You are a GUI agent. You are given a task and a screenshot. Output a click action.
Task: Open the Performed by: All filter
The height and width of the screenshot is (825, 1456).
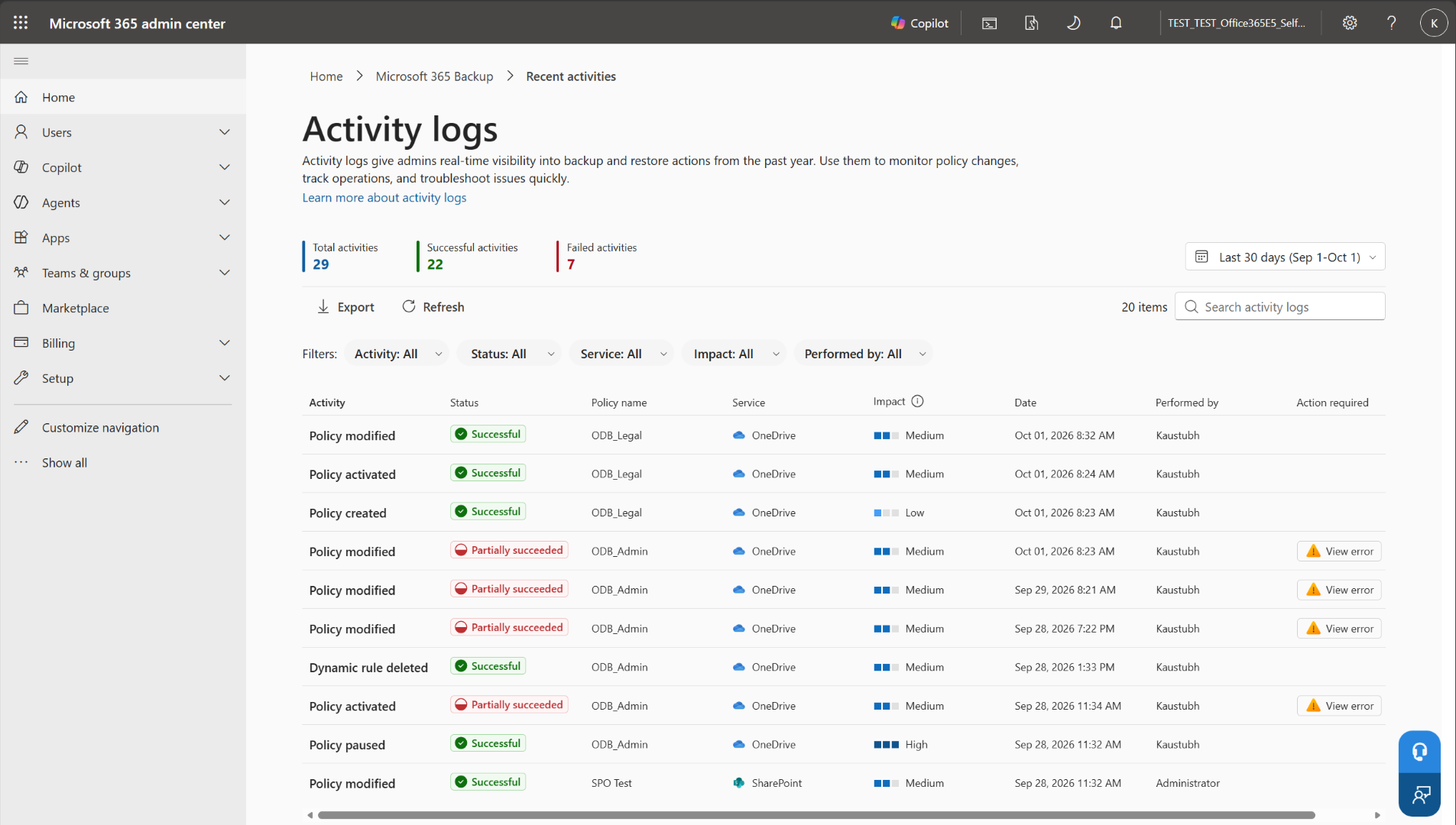(x=864, y=354)
